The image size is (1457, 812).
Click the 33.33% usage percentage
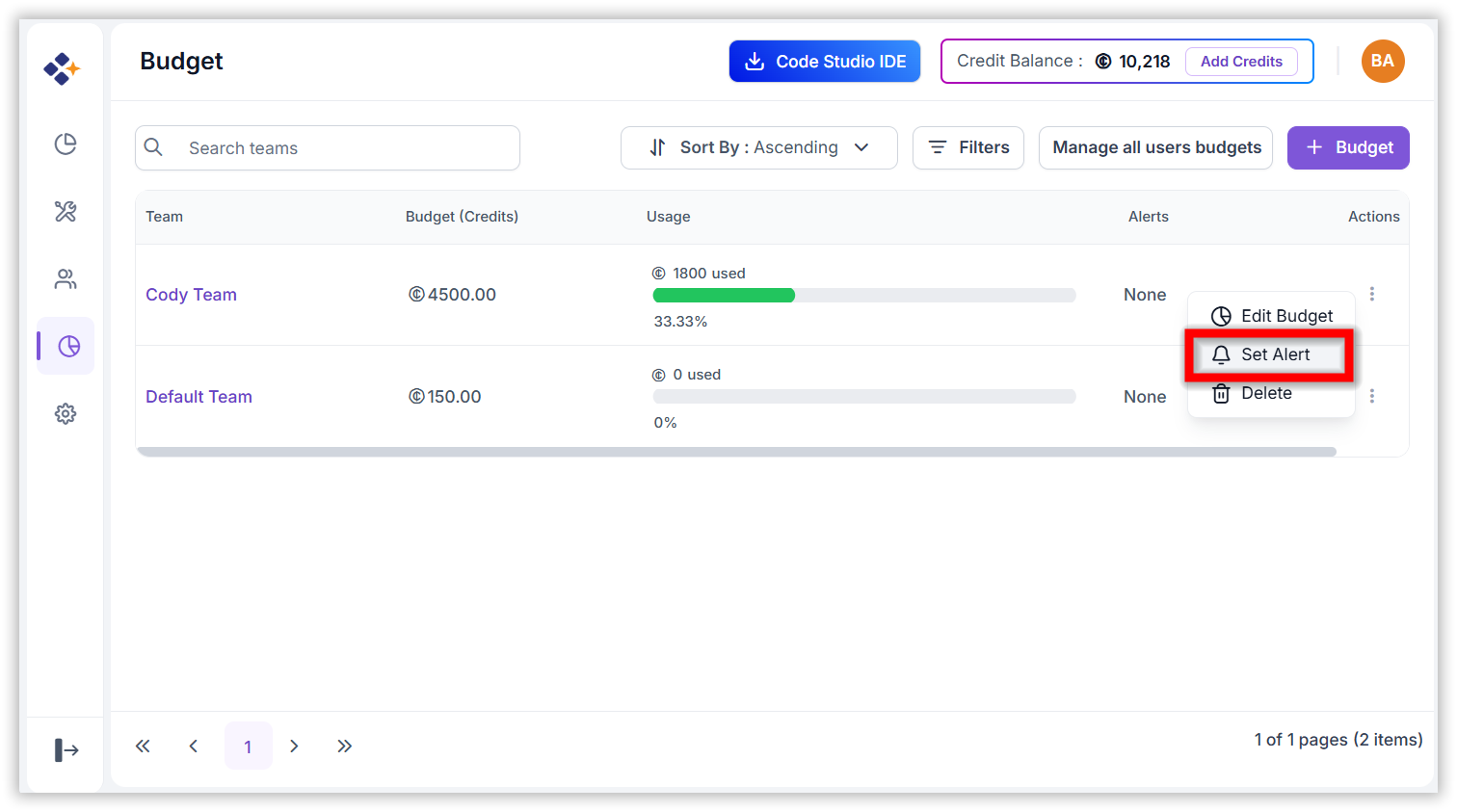[x=680, y=322]
